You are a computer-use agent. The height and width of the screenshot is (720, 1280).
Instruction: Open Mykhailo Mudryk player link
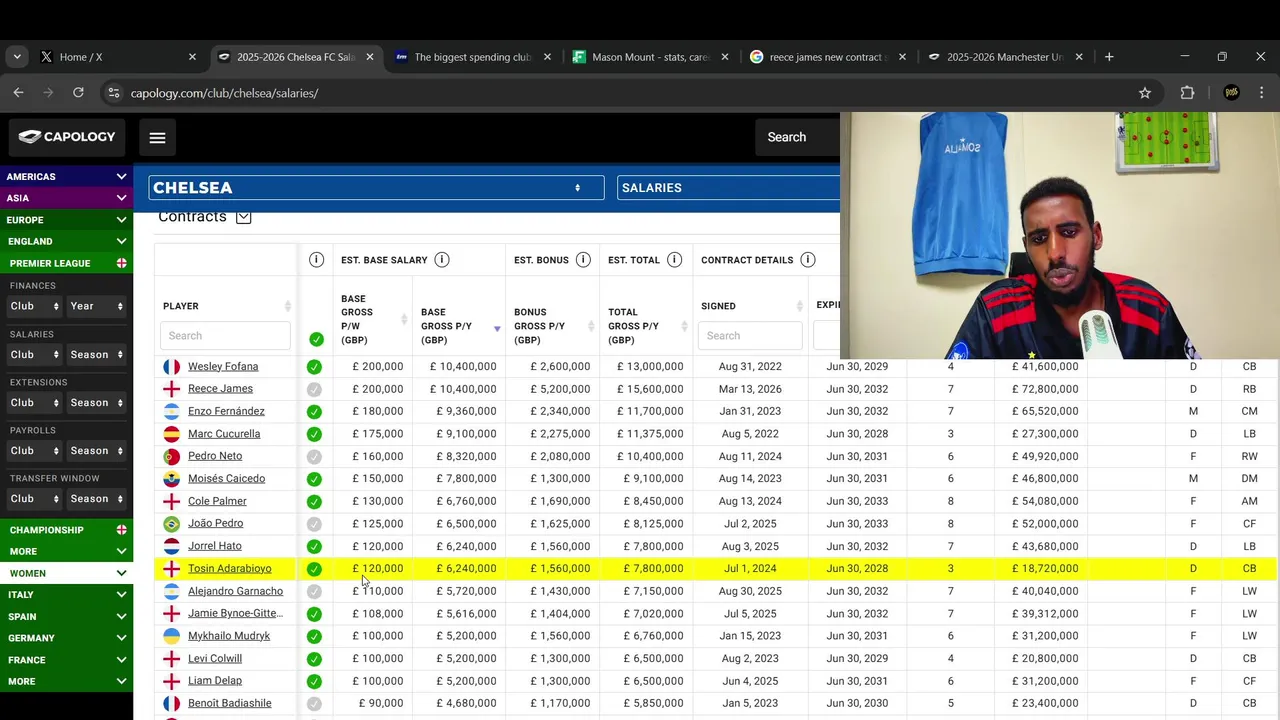[x=229, y=636]
